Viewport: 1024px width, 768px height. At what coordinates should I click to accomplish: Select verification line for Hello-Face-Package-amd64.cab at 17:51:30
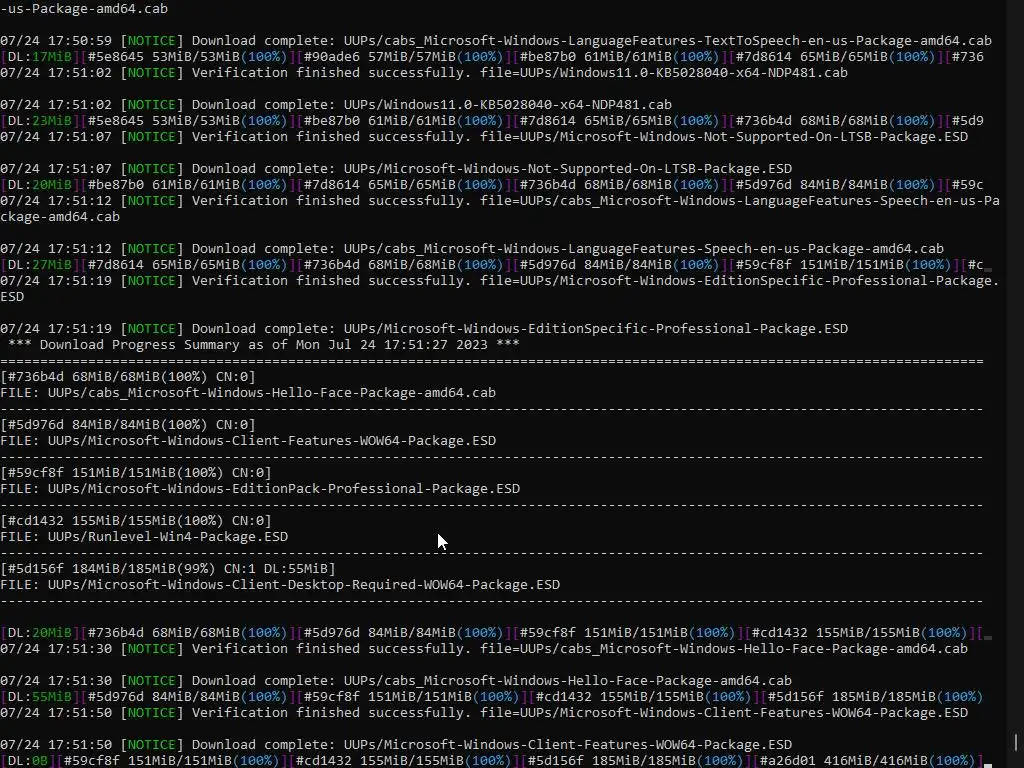point(484,648)
